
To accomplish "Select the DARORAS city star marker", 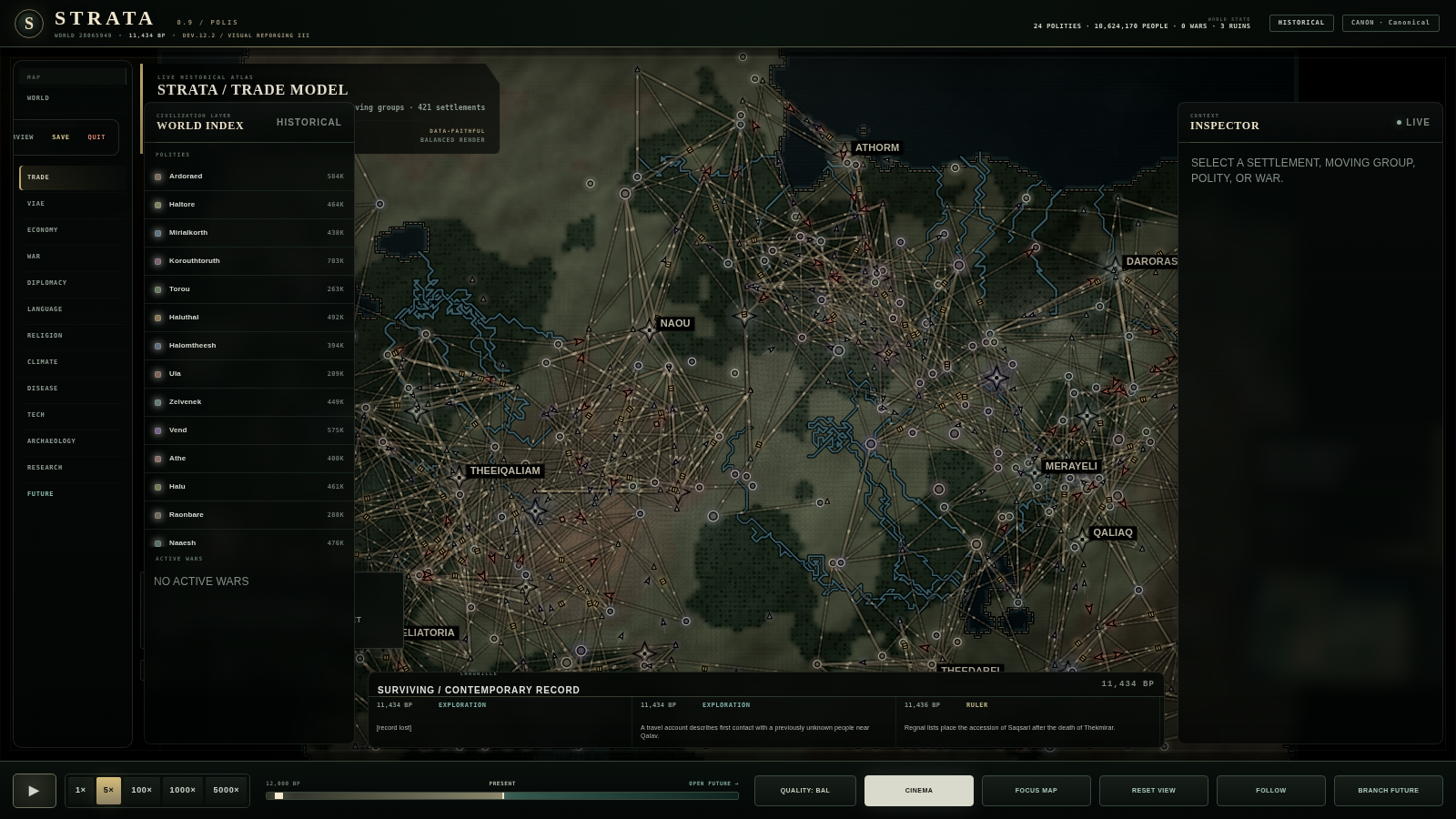I will 1116,264.
